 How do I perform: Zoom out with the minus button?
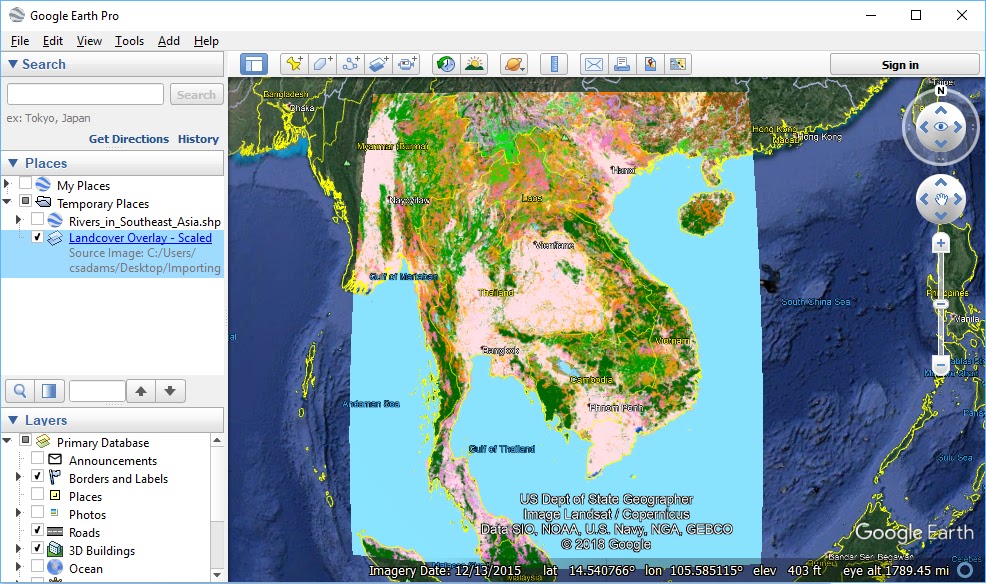click(941, 365)
